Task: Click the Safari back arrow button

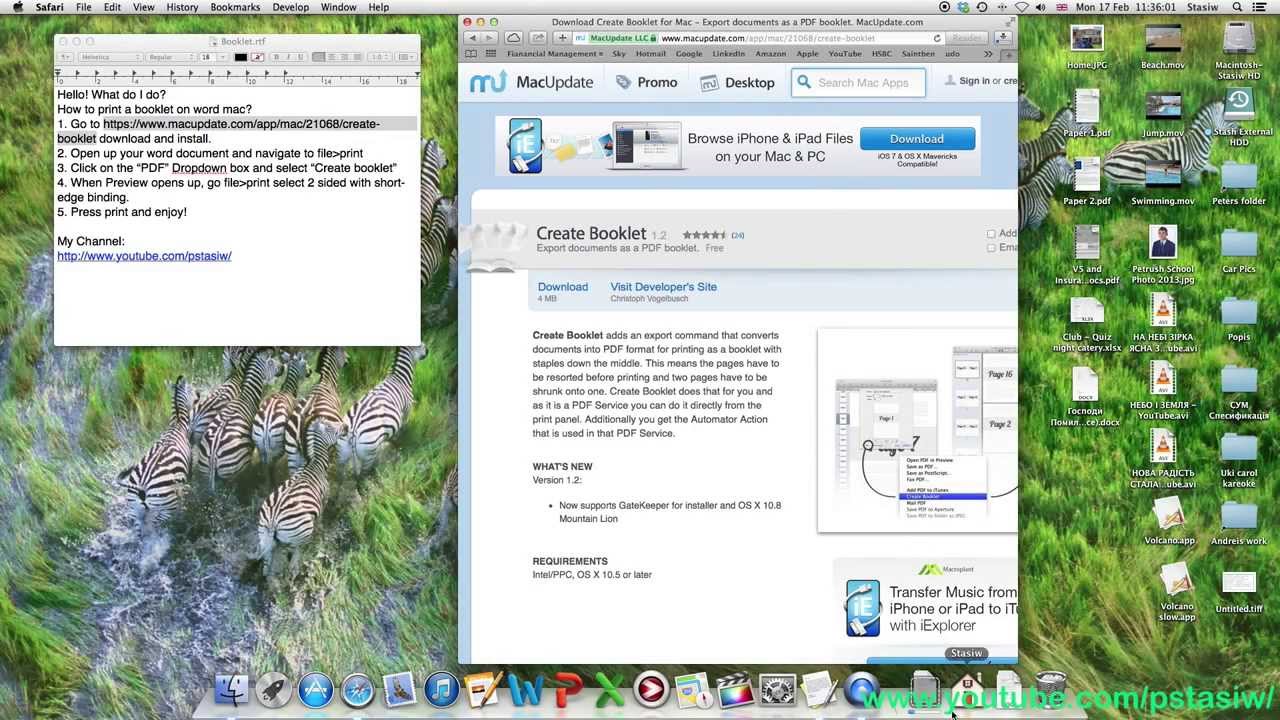Action: point(472,38)
